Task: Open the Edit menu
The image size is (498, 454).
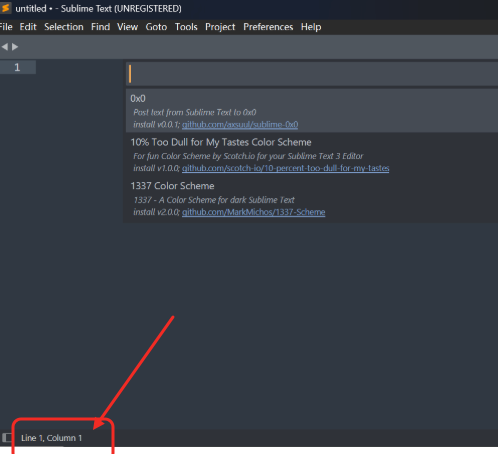Action: 28,27
